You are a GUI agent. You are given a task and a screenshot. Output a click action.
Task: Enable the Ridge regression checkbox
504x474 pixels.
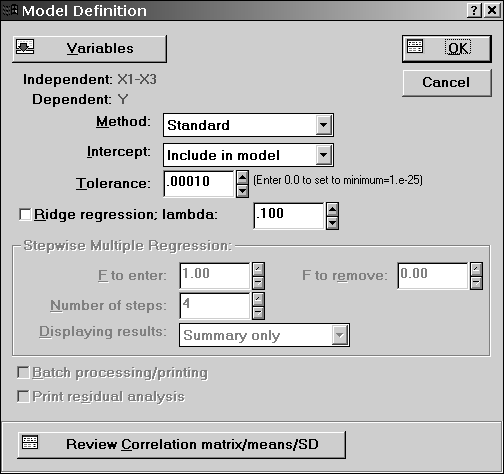[25, 214]
